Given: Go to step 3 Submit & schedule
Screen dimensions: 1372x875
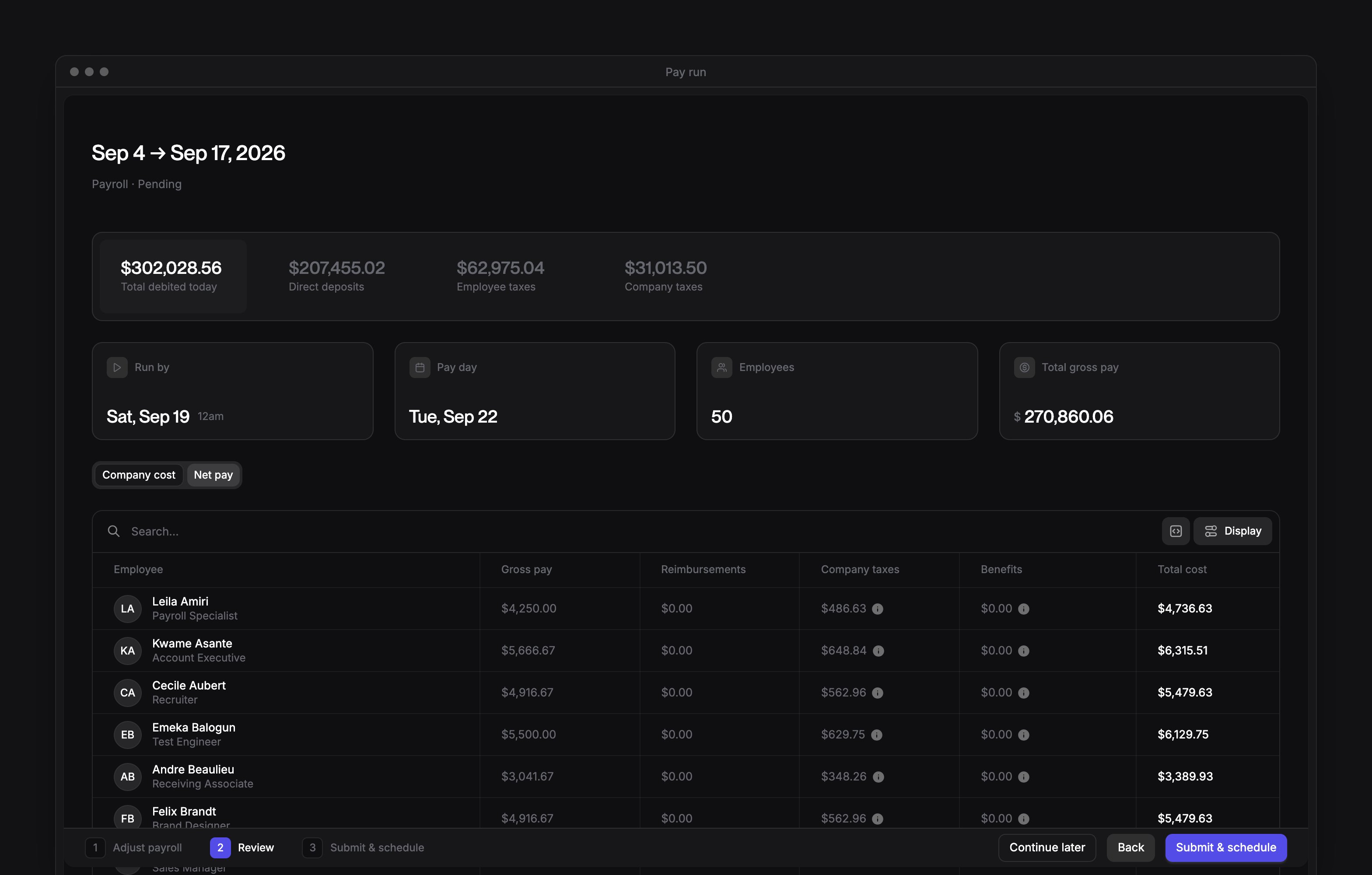Looking at the screenshot, I should [364, 848].
